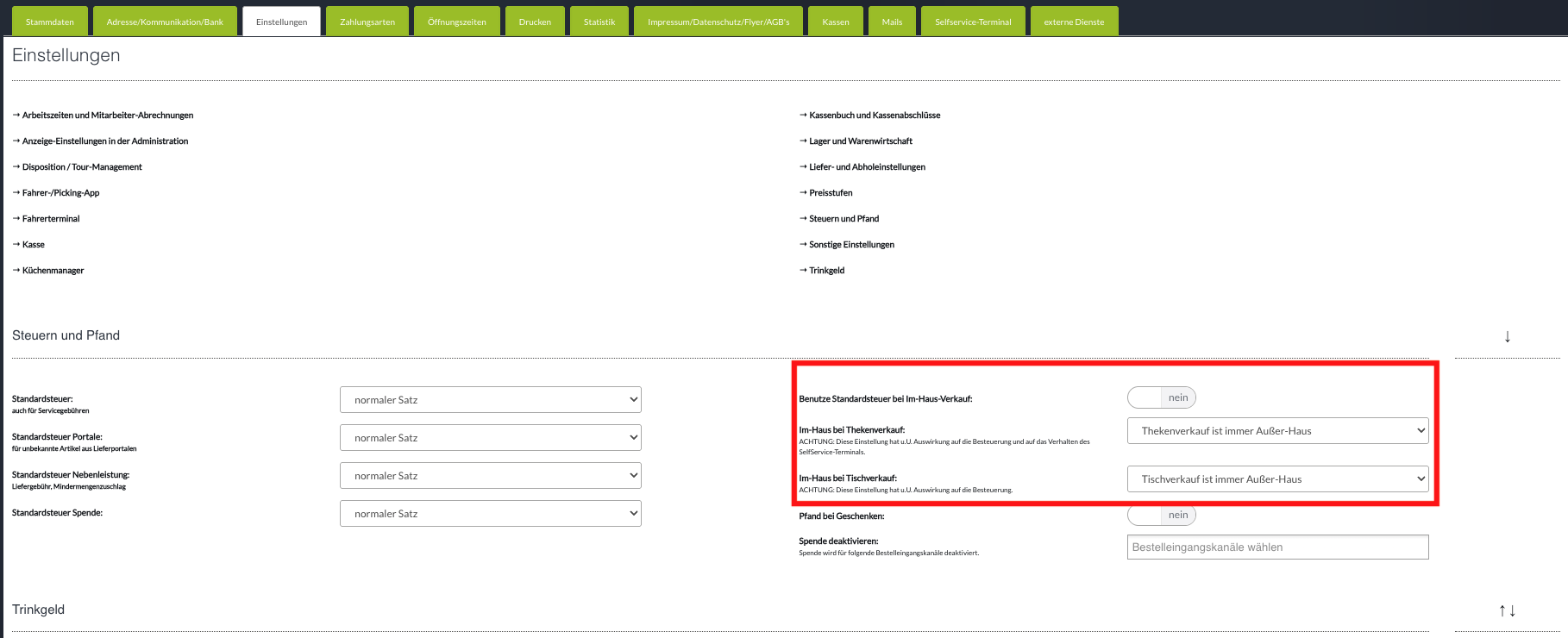This screenshot has height=638, width=1568.
Task: Open the Im-Haus bei Tischverkauf dropdown
Action: 1277,479
